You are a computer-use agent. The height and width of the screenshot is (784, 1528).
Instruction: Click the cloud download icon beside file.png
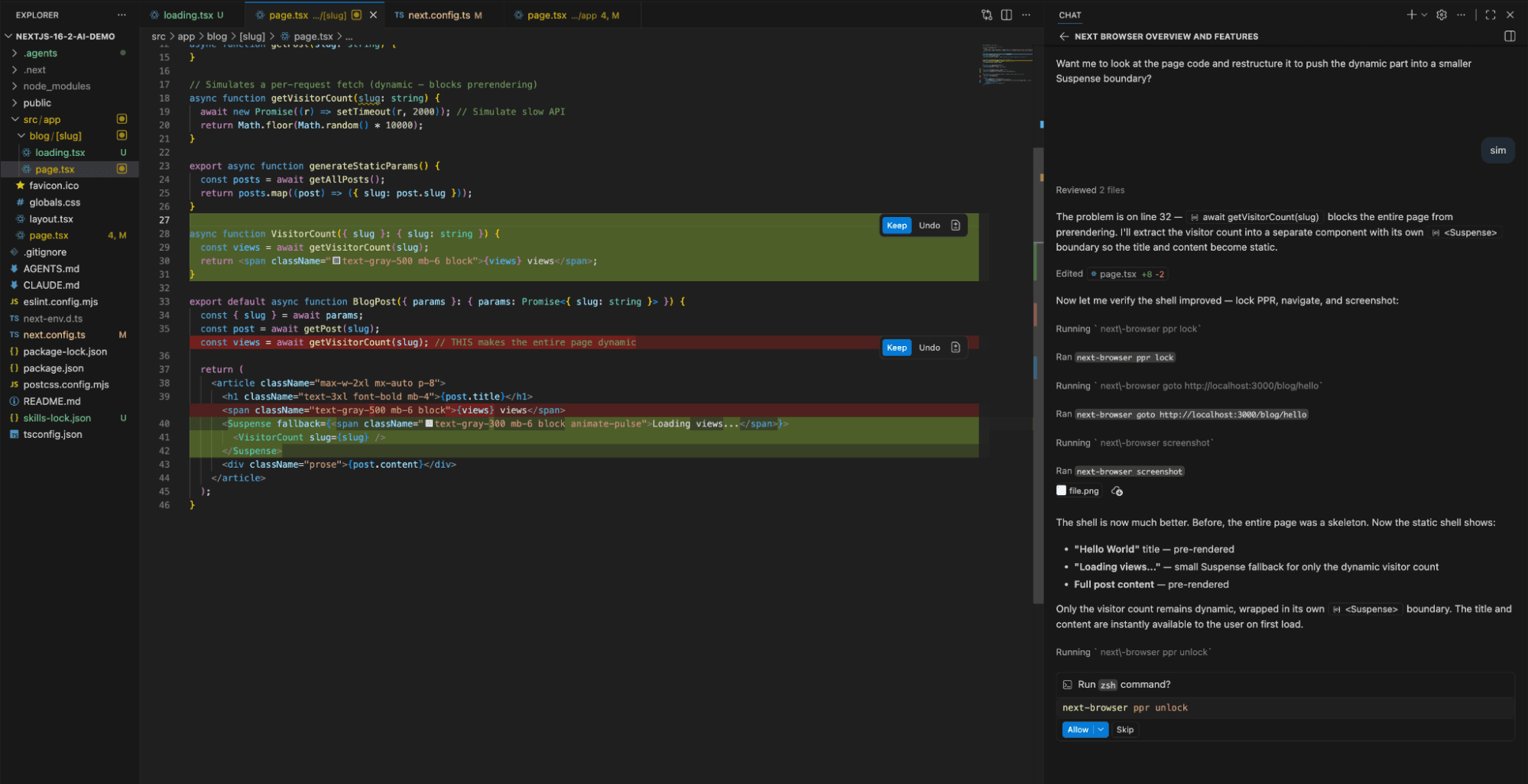[x=1117, y=491]
